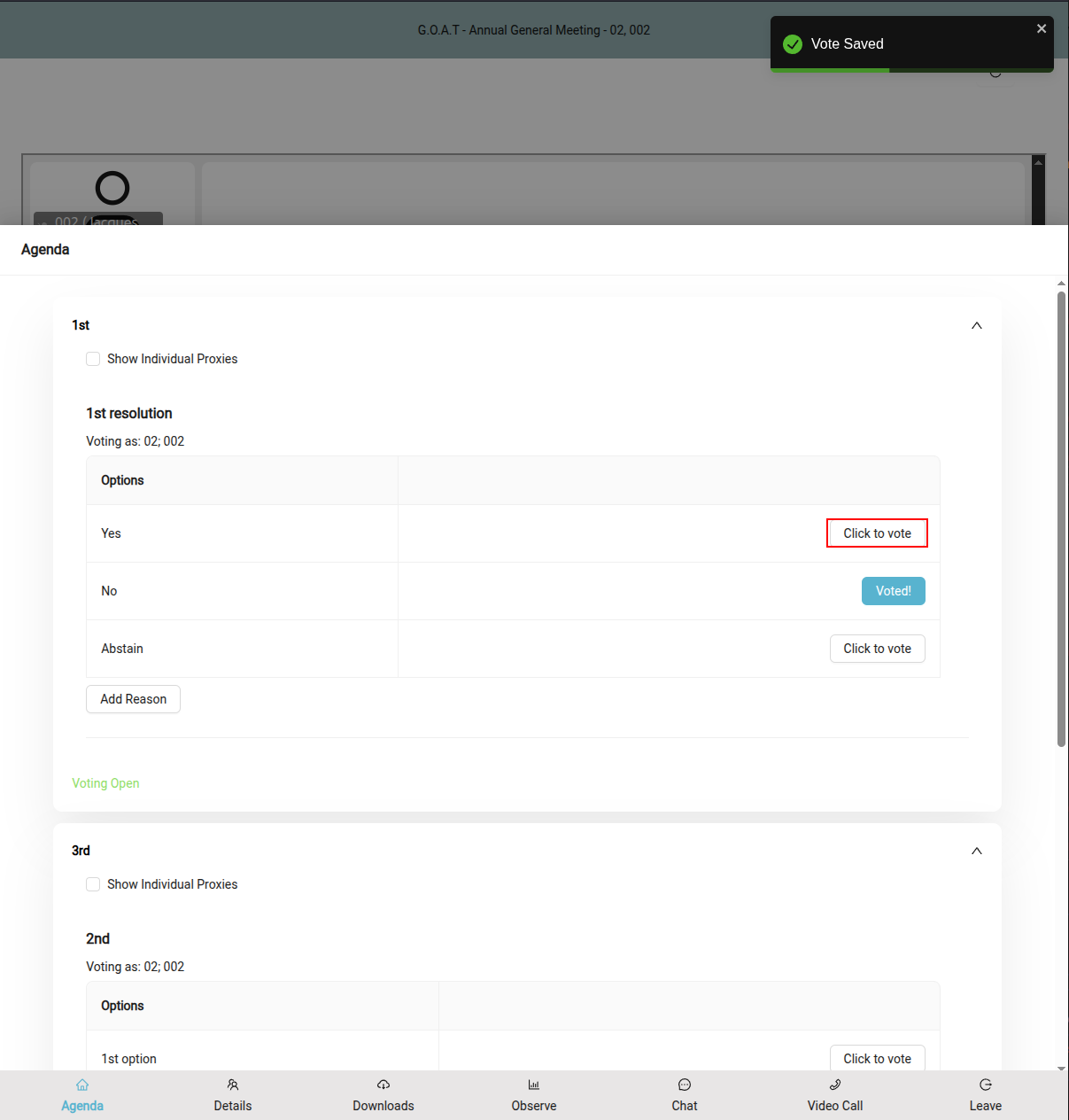The height and width of the screenshot is (1120, 1069).
Task: Vote Abstain on 1st resolution
Action: [877, 649]
